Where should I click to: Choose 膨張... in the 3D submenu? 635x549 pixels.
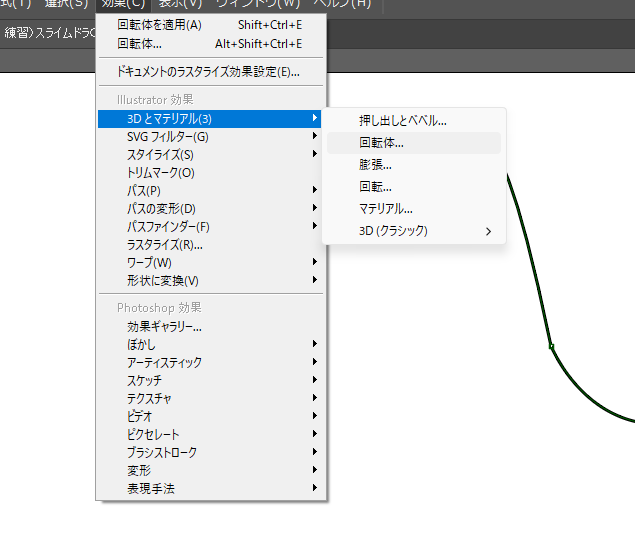click(x=375, y=165)
